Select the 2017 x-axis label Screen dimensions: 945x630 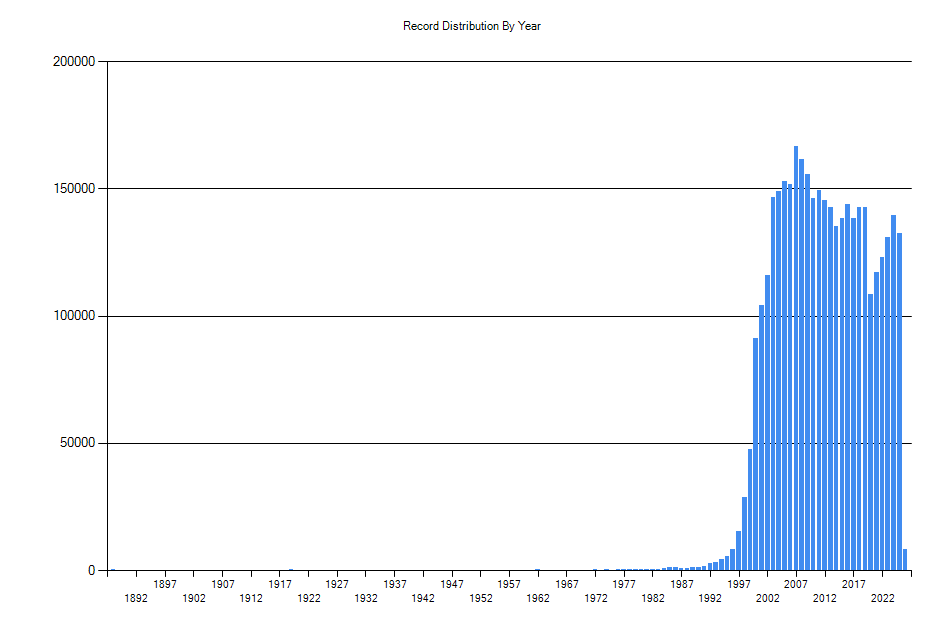coord(854,584)
